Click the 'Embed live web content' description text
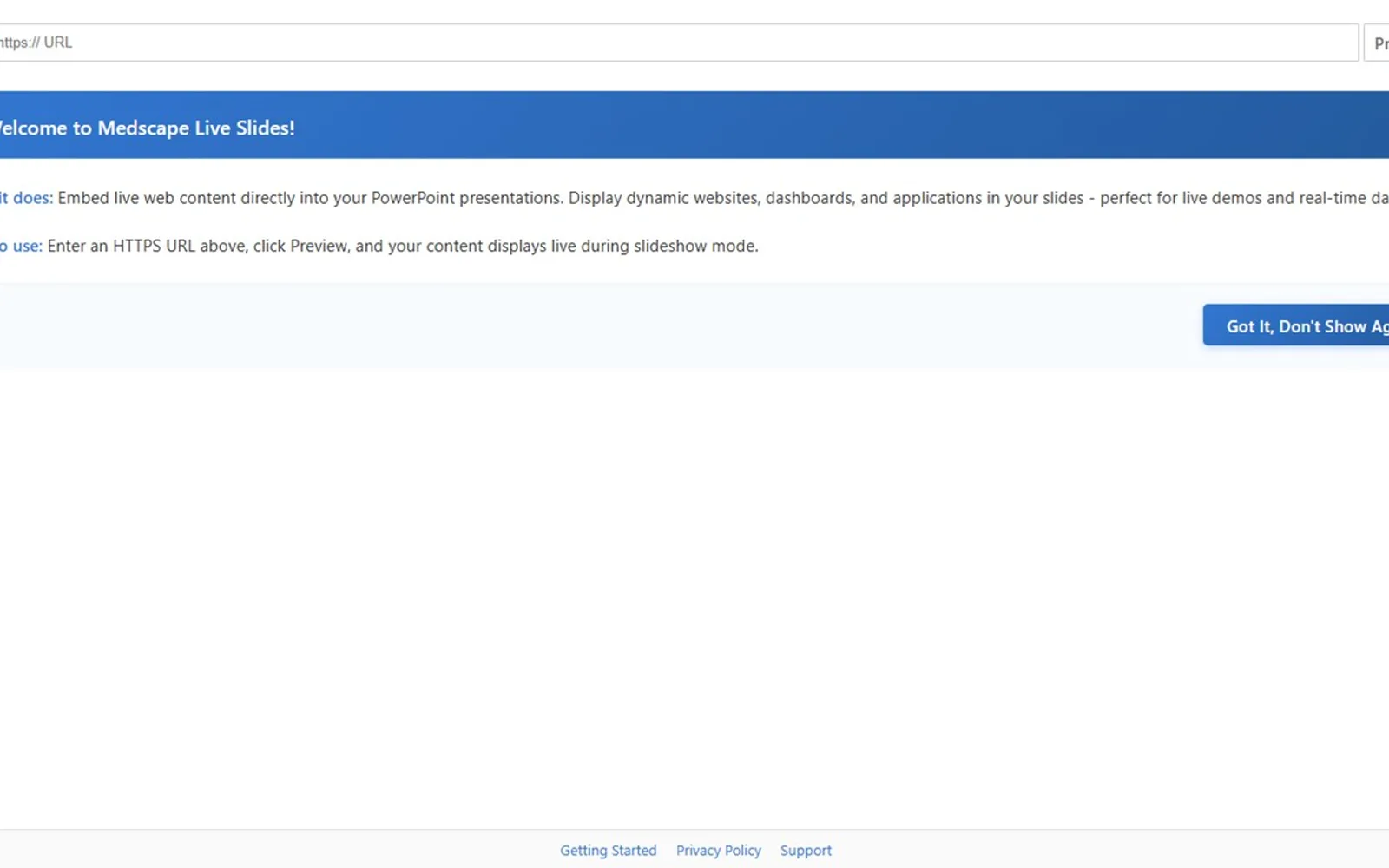 click(723, 198)
